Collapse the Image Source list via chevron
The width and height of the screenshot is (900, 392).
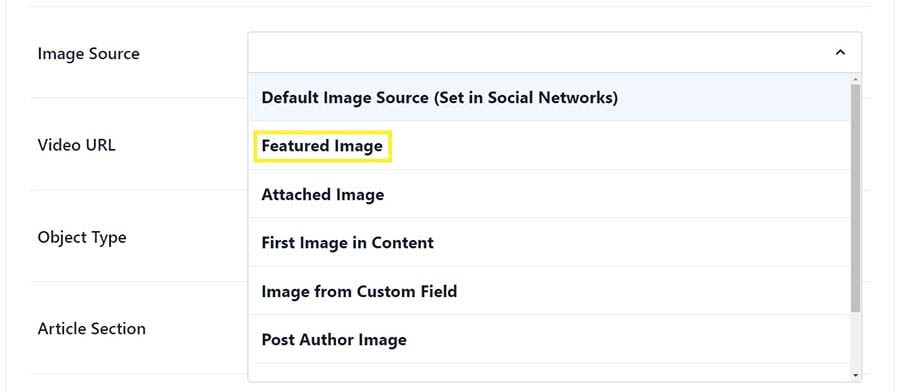pyautogui.click(x=840, y=53)
